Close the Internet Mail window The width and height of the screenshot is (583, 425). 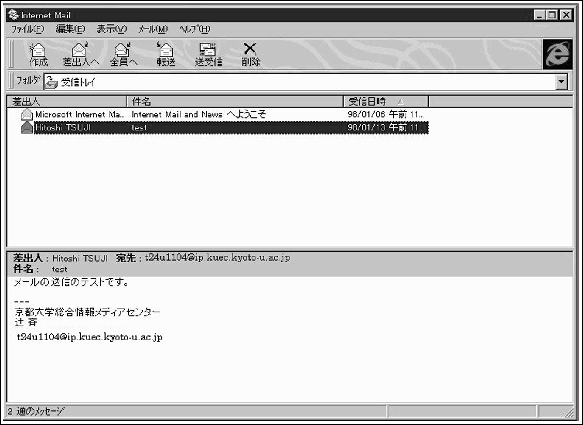pos(566,15)
